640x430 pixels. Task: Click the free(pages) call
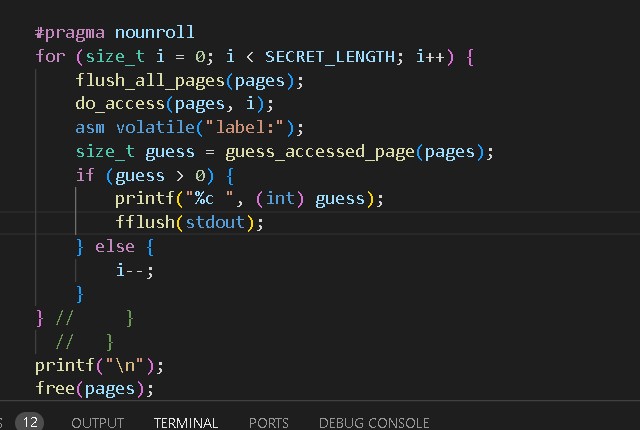click(x=94, y=389)
